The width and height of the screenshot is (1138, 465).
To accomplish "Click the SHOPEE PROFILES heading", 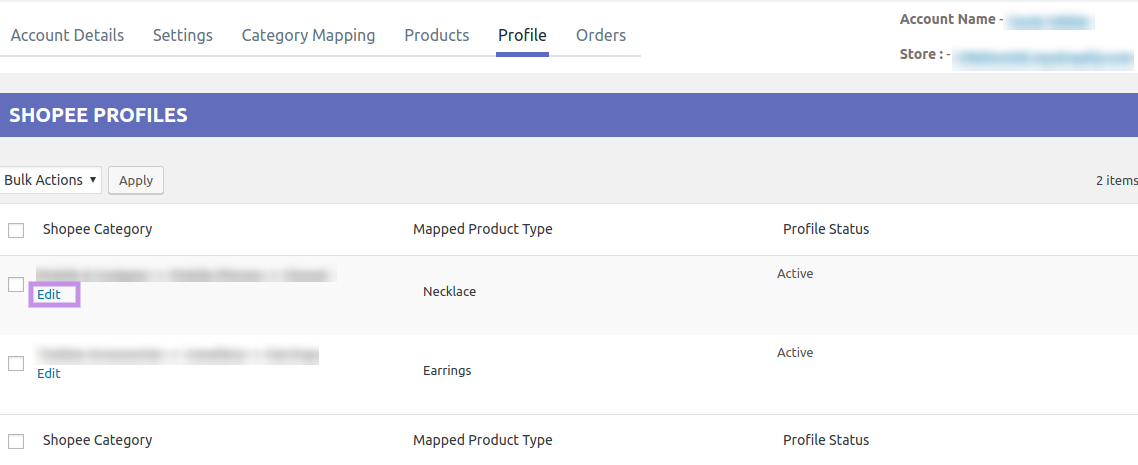I will (98, 115).
